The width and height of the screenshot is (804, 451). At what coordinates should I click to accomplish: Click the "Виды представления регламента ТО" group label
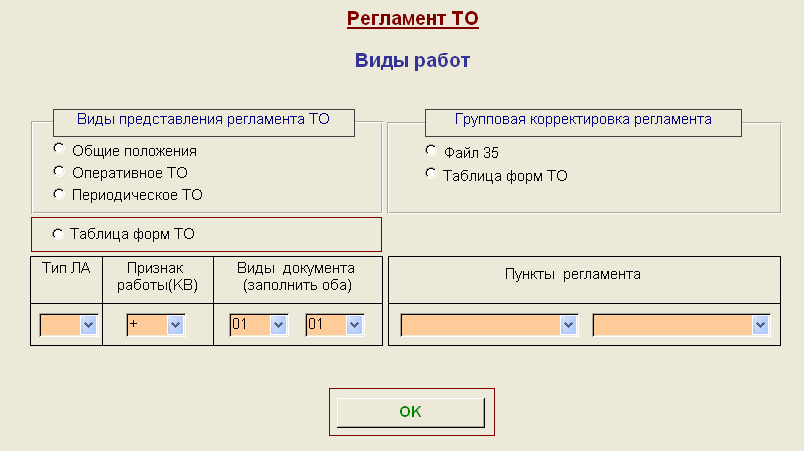click(203, 119)
